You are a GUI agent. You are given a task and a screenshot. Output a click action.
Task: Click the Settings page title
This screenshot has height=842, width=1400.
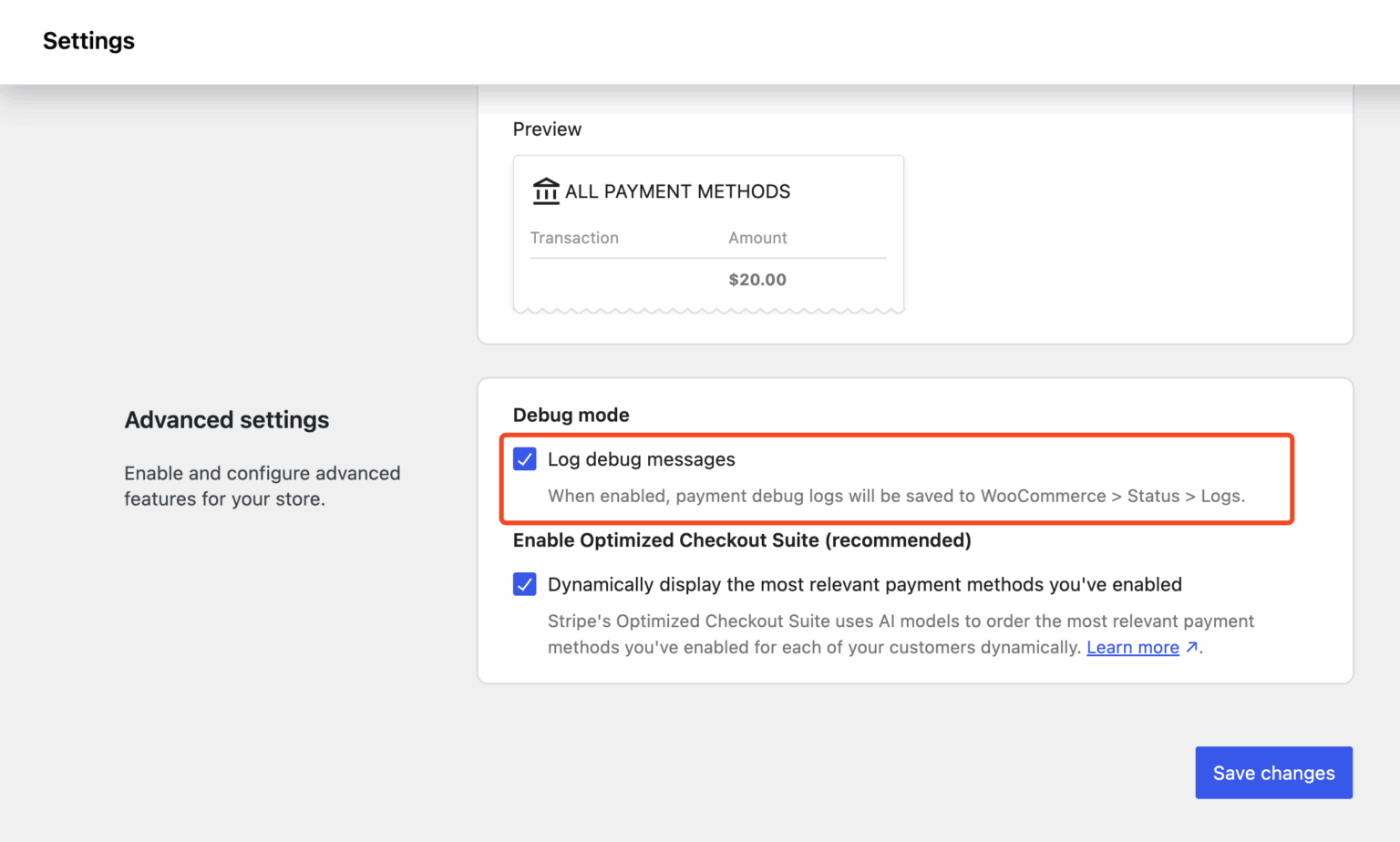tap(88, 41)
